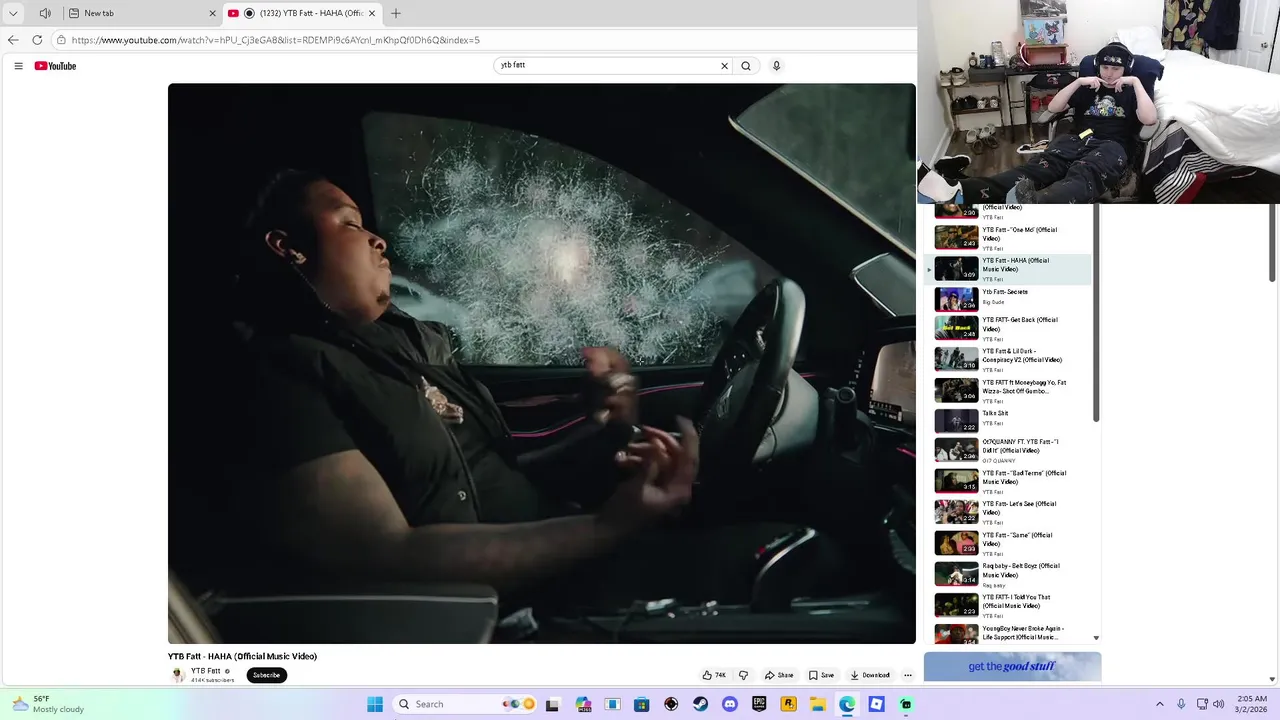Play 'YTB Fatt - Same' playlist video
Screen dimensions: 1280x720
point(1010,543)
